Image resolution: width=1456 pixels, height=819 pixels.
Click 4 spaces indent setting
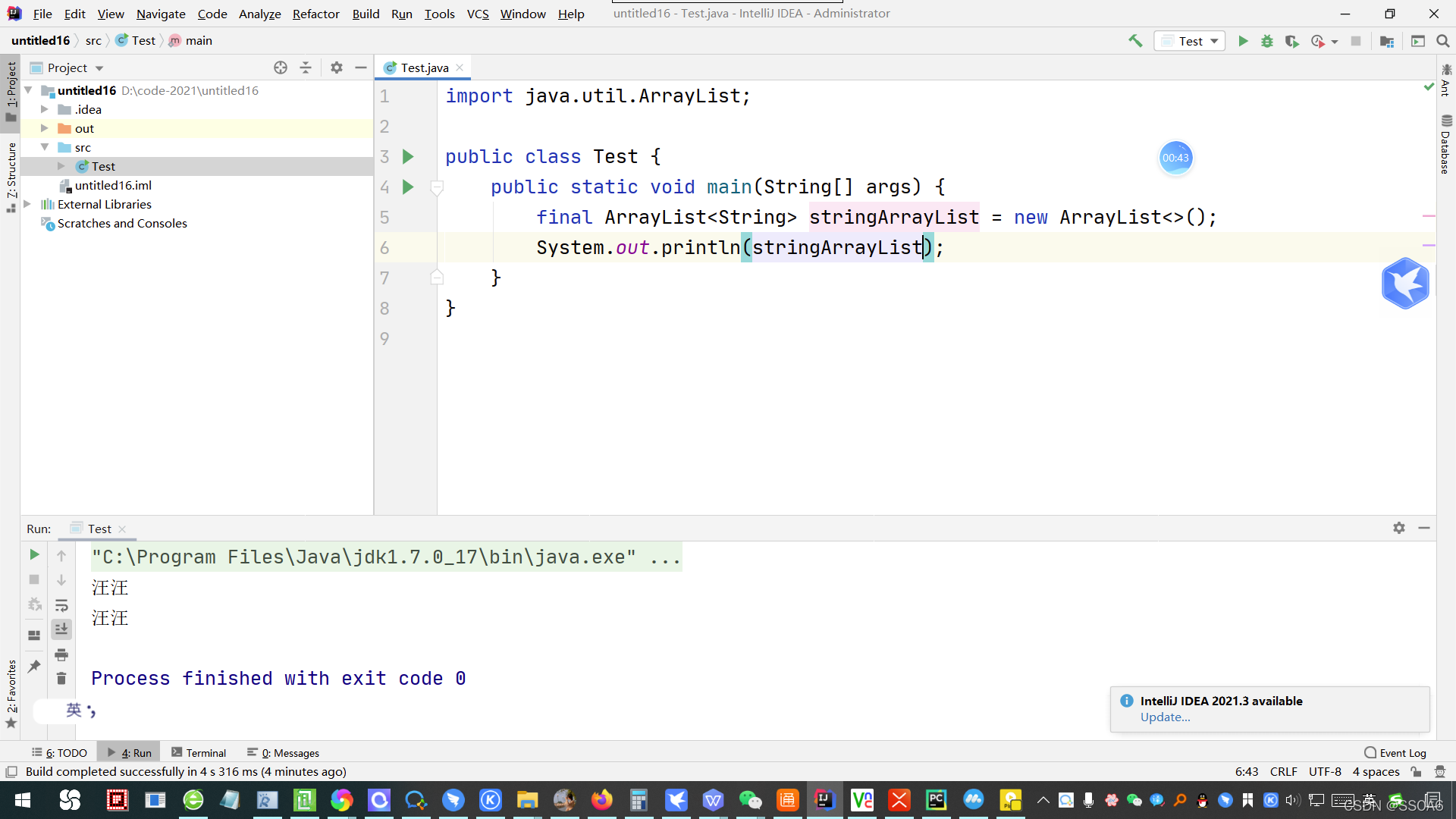click(x=1376, y=771)
